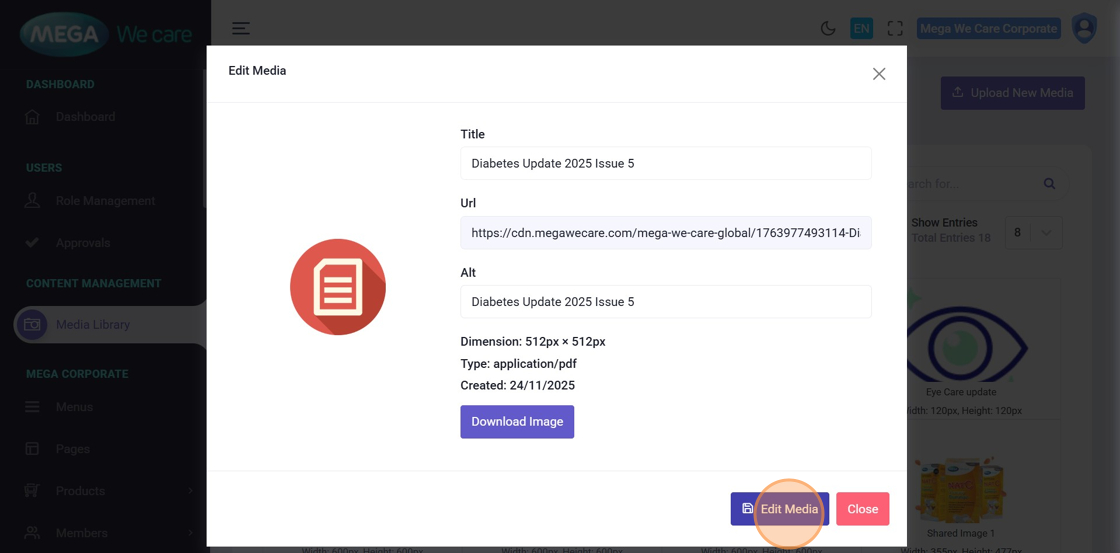This screenshot has width=1120, height=553.
Task: Toggle dark mode with moon icon
Action: pos(828,29)
